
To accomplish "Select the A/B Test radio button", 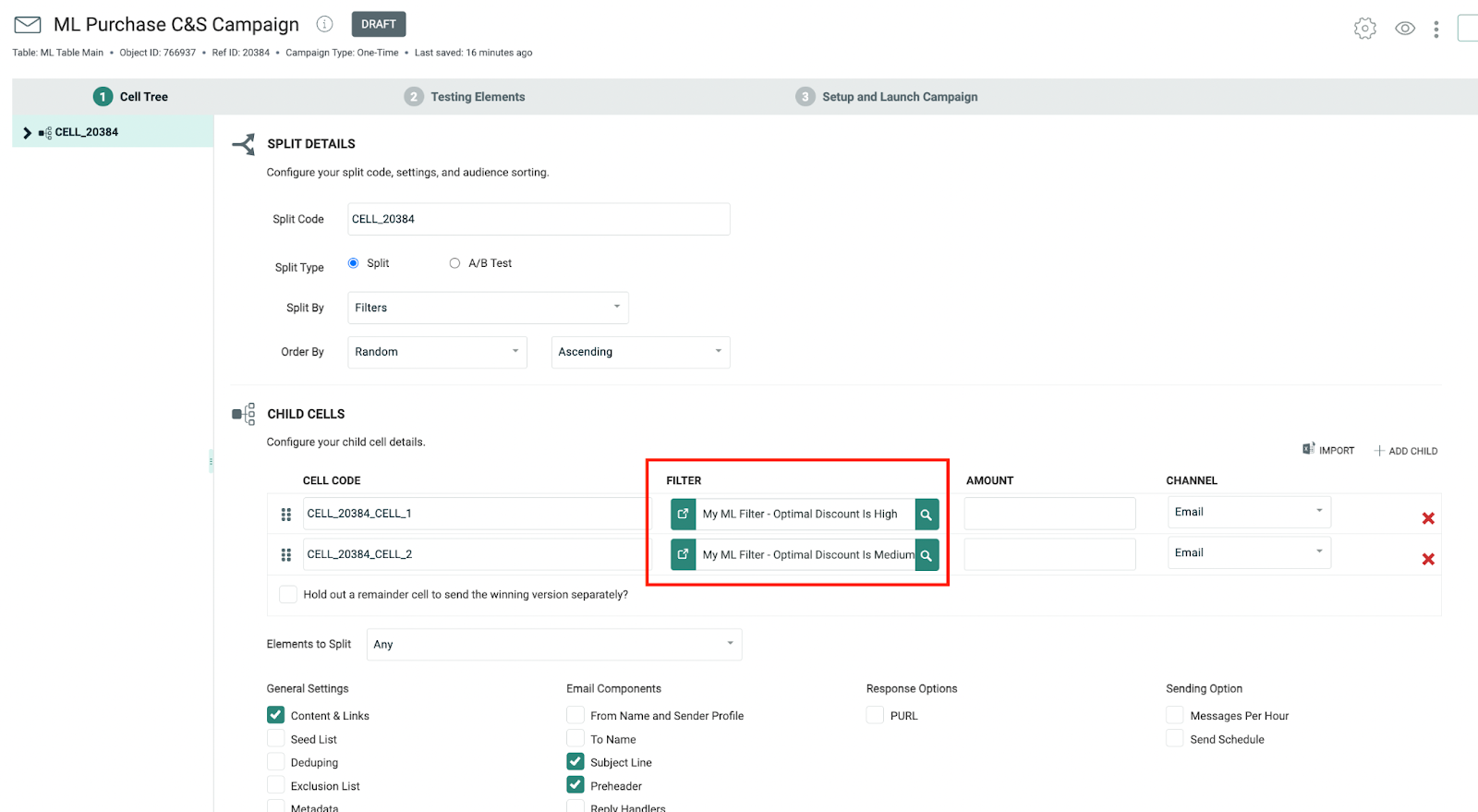I will tap(454, 263).
